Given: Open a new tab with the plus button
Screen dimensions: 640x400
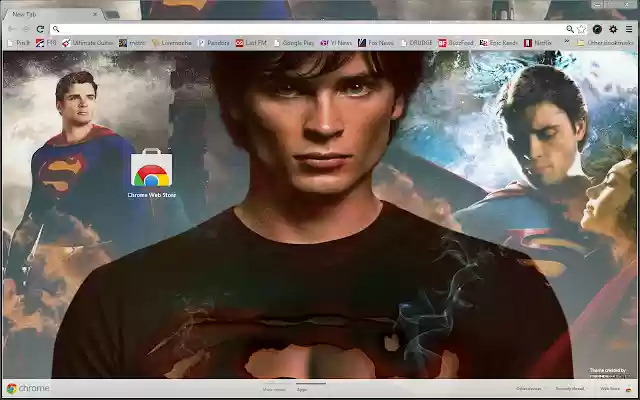Looking at the screenshot, I should 112,15.
